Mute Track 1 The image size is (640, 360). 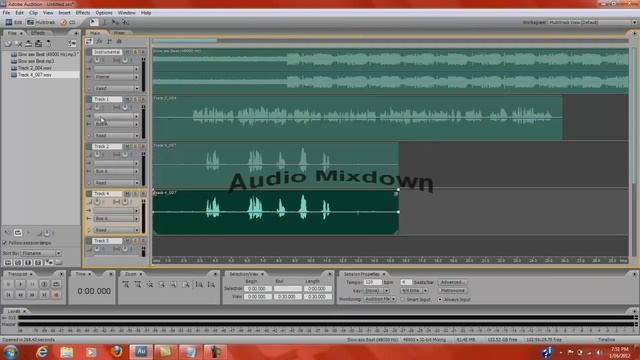click(x=128, y=99)
